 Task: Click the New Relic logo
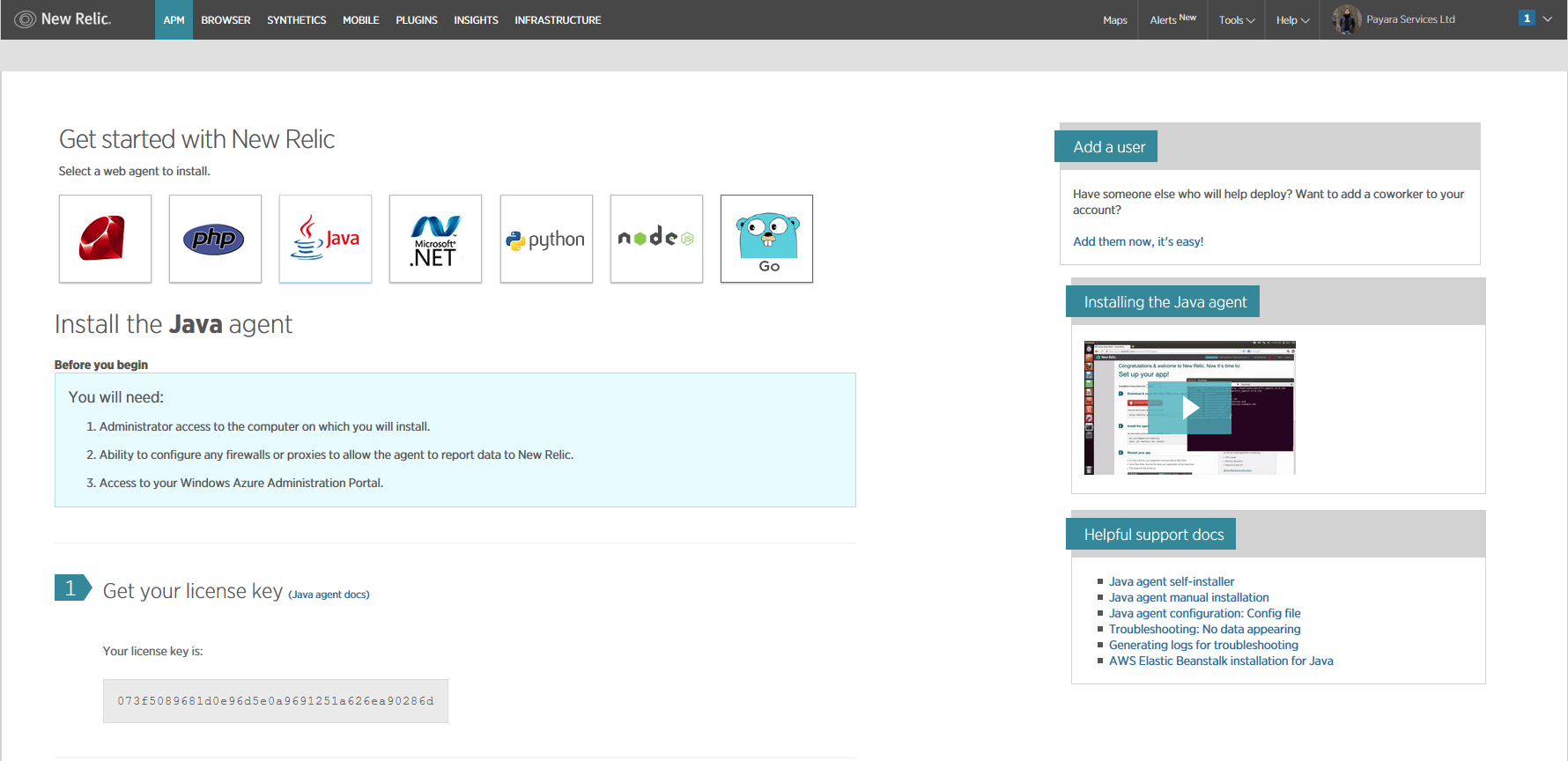coord(64,19)
